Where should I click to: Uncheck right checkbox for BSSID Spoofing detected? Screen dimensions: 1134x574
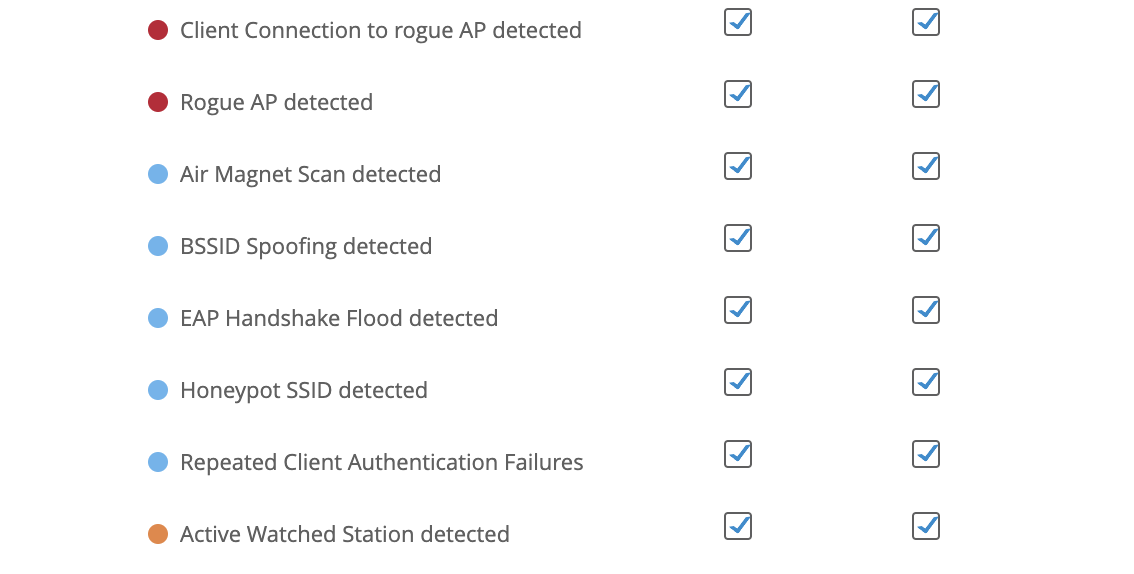coord(926,238)
